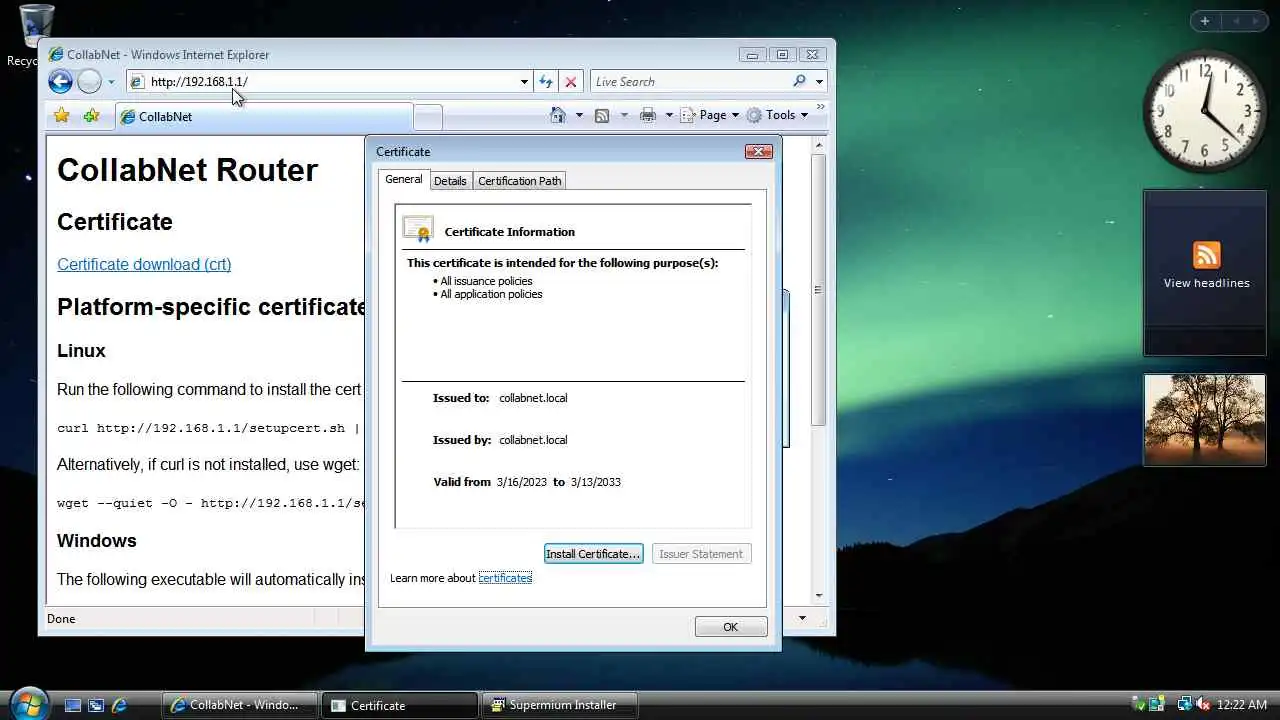Click the Add to Favorites icon
This screenshot has width=1280, height=720.
click(91, 116)
